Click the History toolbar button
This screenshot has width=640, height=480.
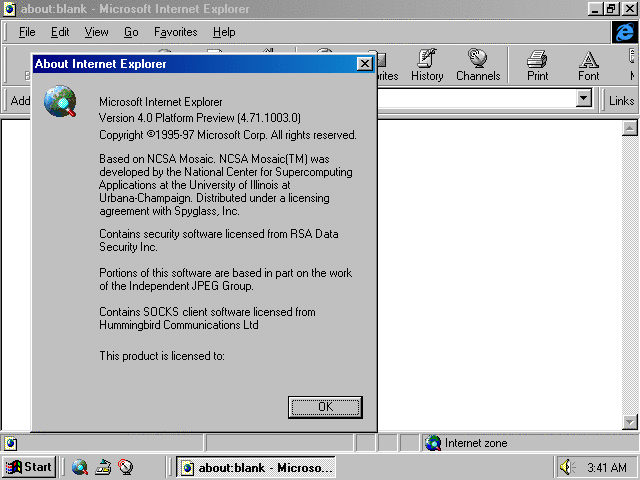(x=427, y=65)
